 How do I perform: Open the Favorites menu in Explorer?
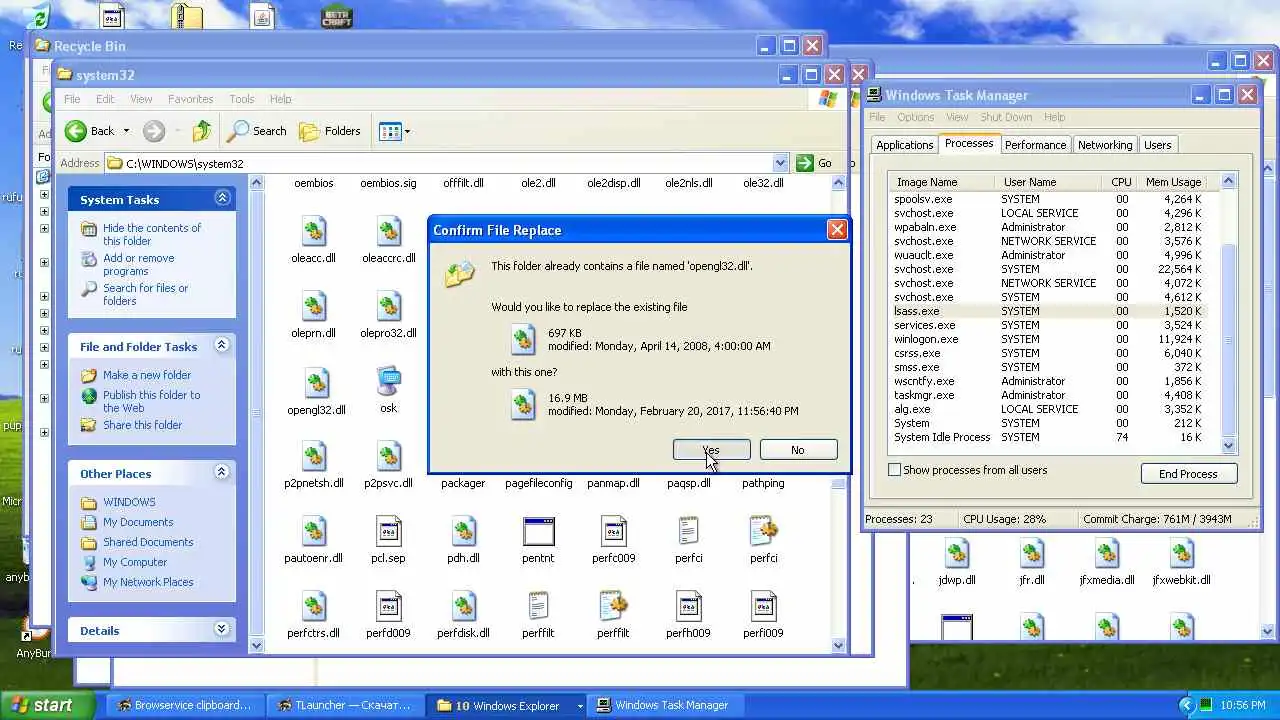tap(190, 99)
